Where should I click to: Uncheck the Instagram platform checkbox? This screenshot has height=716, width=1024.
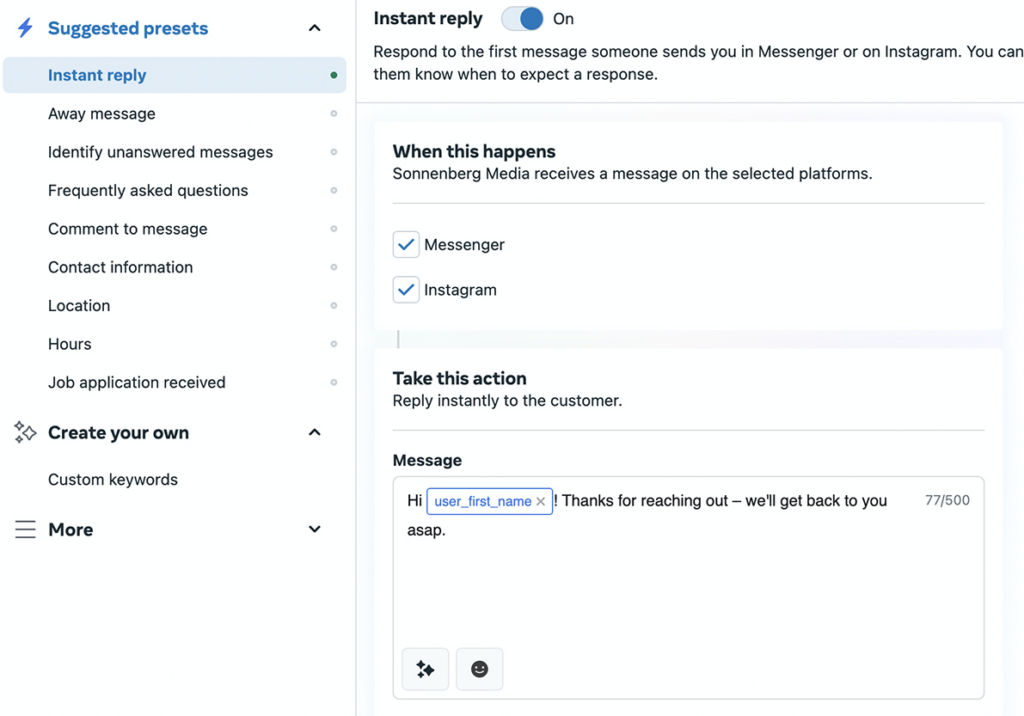click(406, 290)
